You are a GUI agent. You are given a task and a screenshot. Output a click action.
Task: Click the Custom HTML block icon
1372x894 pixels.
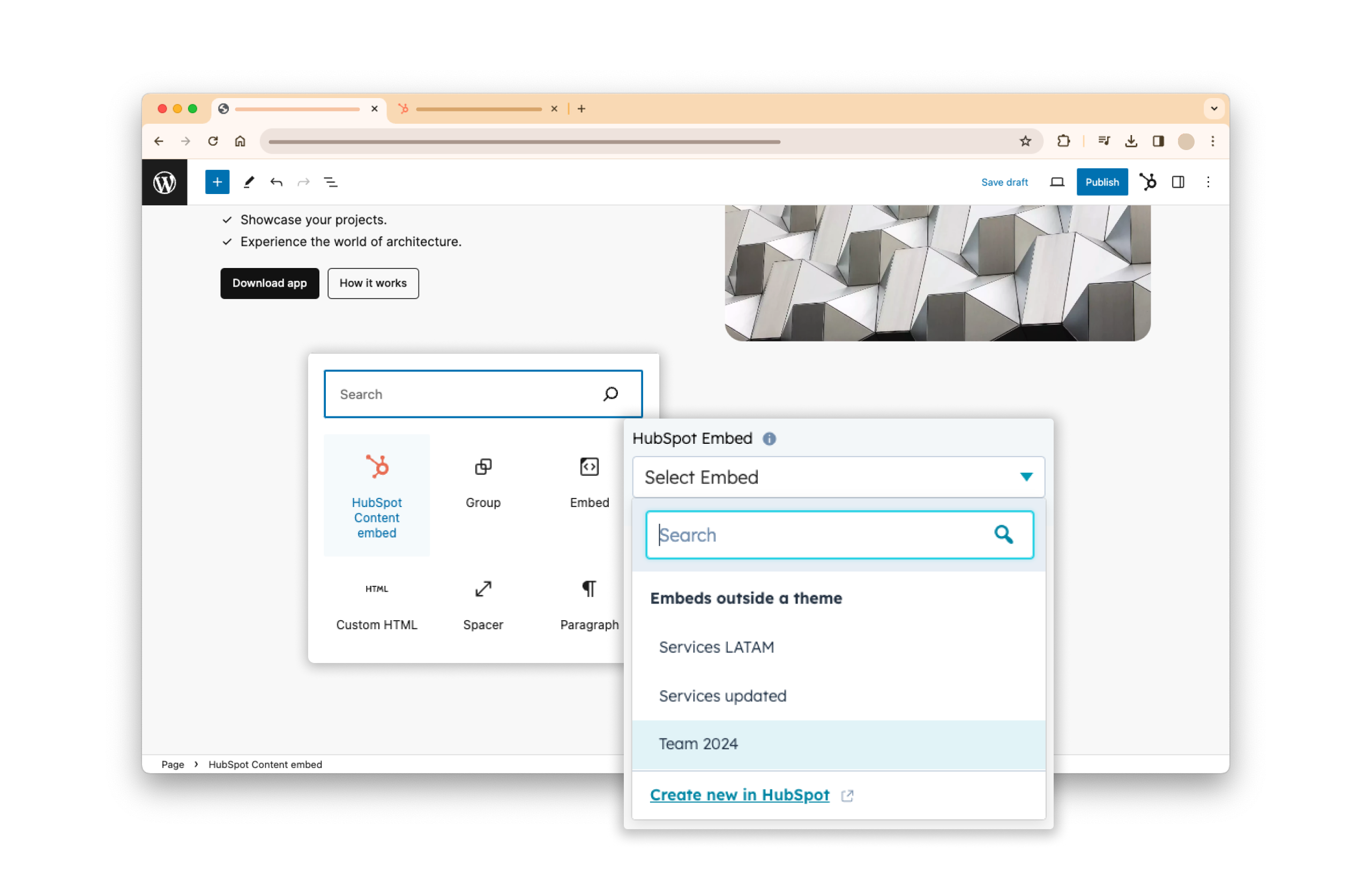tap(376, 589)
